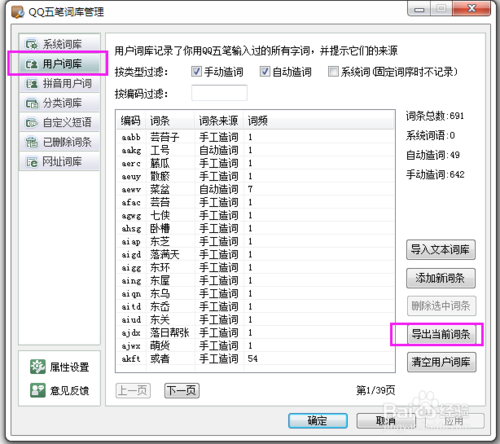Click the 网址词库 sidebar icon
This screenshot has width=500, height=444.
pyautogui.click(x=32, y=162)
